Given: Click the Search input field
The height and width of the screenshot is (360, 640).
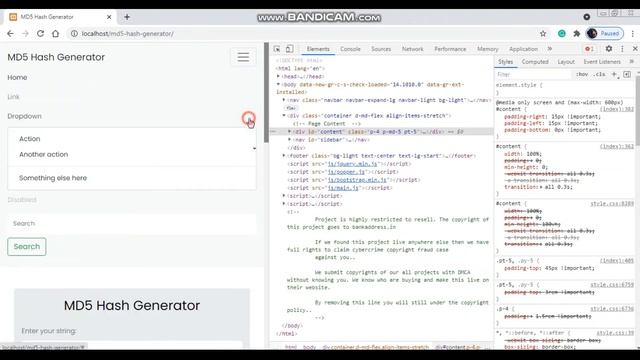Looking at the screenshot, I should [x=132, y=224].
